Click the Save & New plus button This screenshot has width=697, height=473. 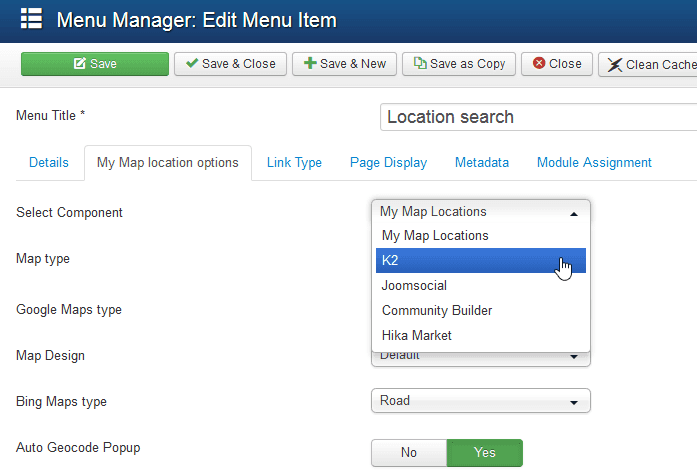point(345,64)
